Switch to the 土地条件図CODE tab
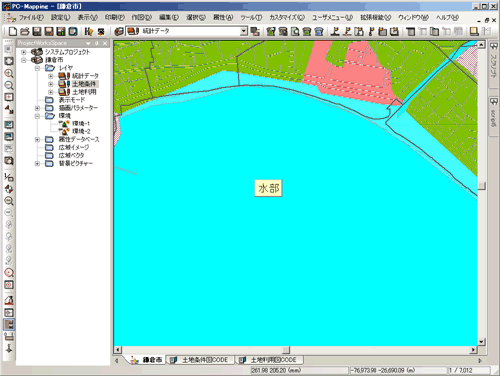500x376 pixels. coord(201,360)
